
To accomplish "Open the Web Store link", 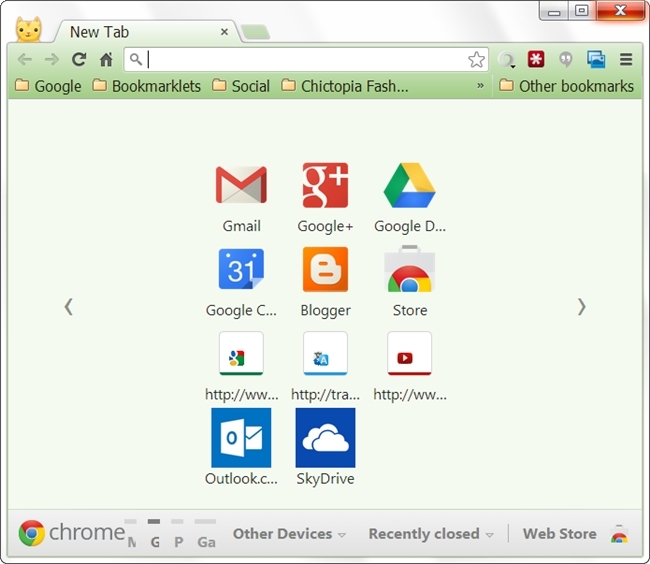I will pos(560,534).
